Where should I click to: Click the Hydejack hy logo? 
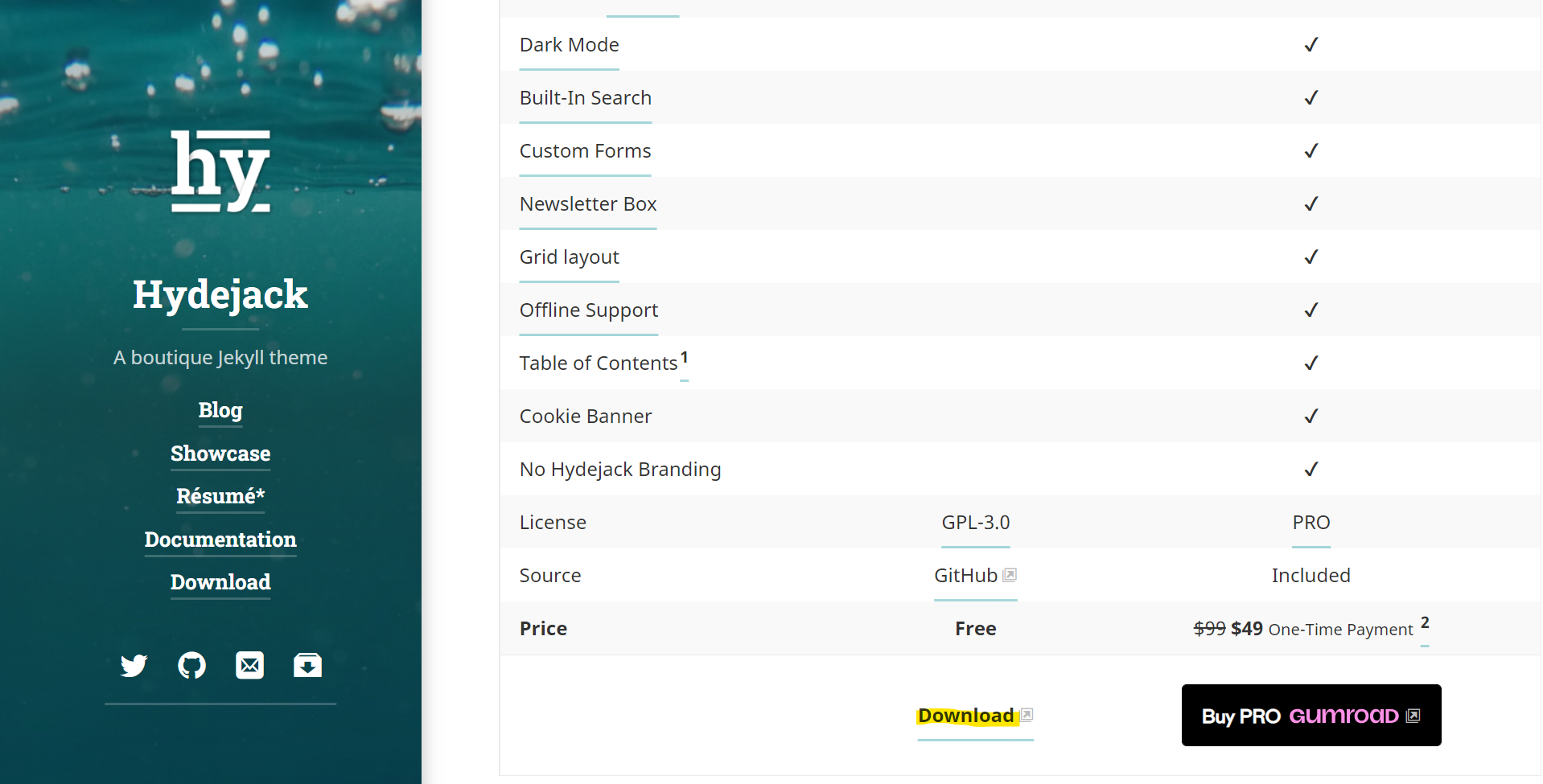coord(220,171)
